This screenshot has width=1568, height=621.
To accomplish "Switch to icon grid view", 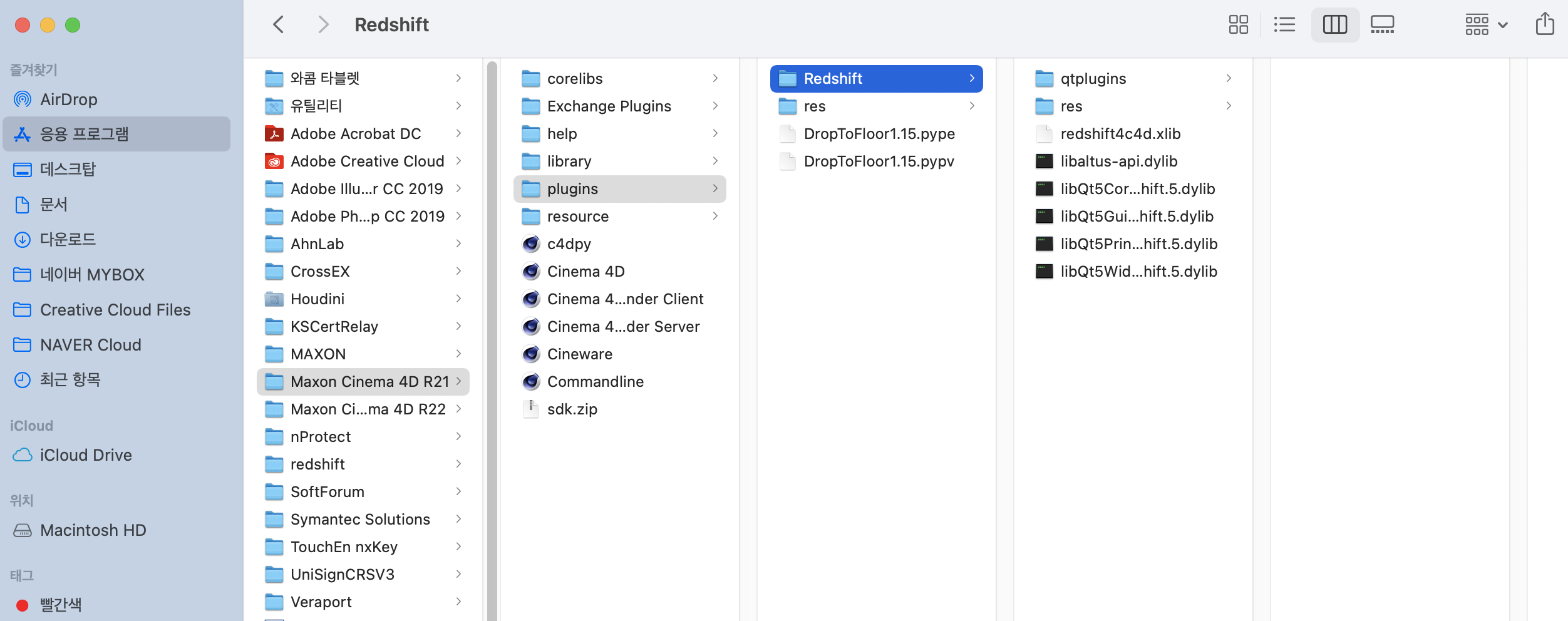I will click(1238, 25).
